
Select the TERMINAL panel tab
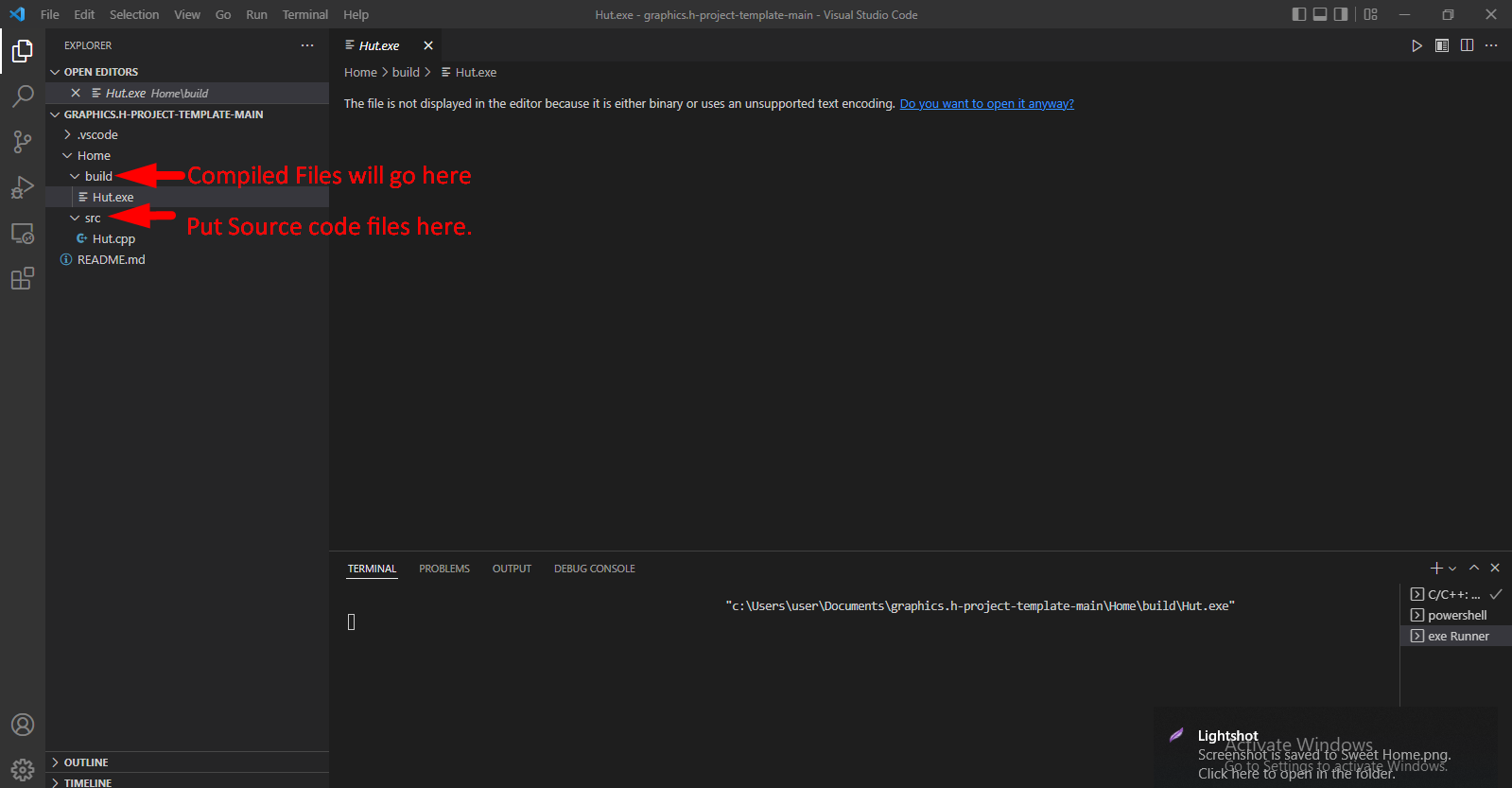372,569
